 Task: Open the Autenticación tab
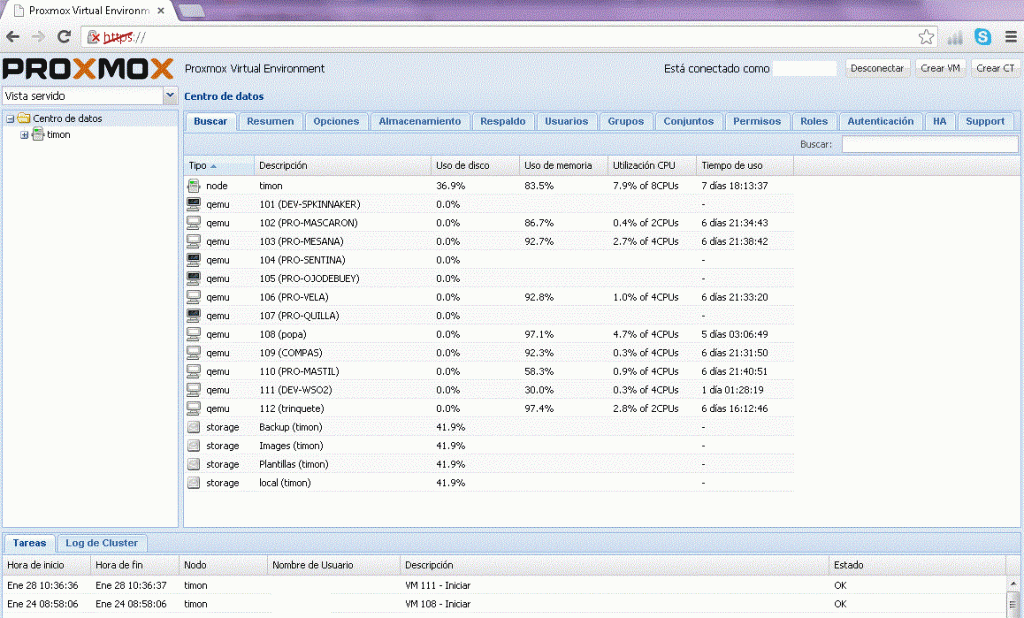[880, 122]
